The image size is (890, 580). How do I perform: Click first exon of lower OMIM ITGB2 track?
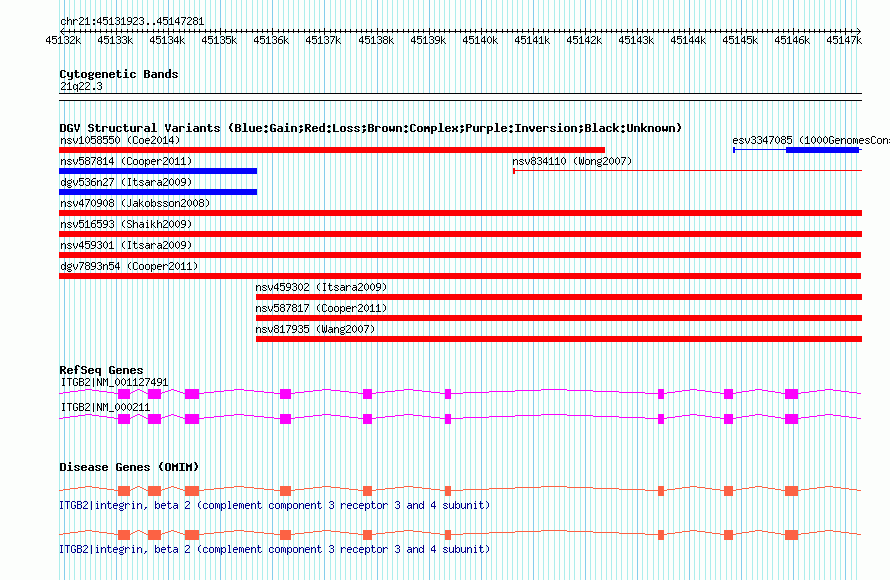click(124, 535)
